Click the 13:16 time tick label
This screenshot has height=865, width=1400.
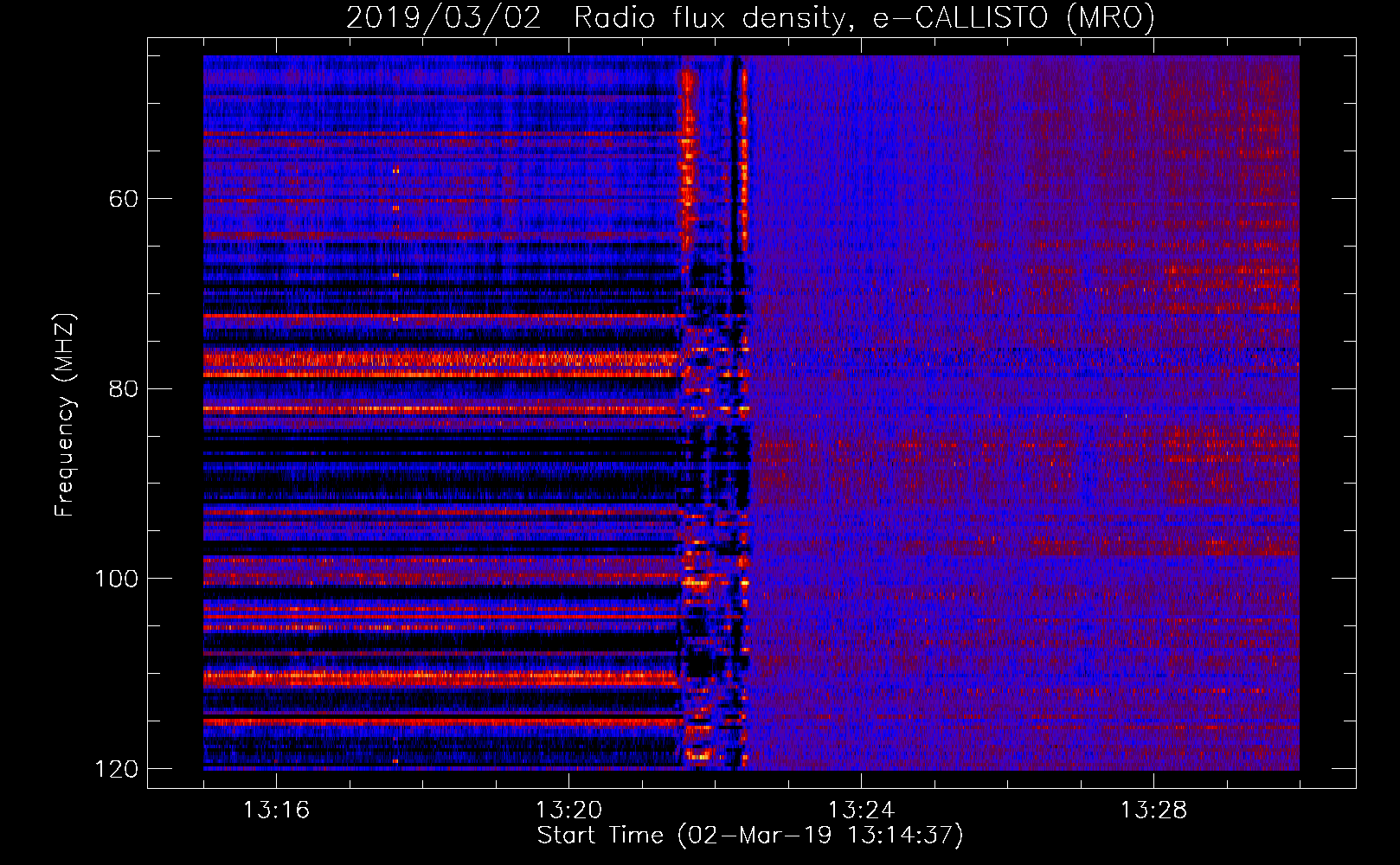click(276, 811)
